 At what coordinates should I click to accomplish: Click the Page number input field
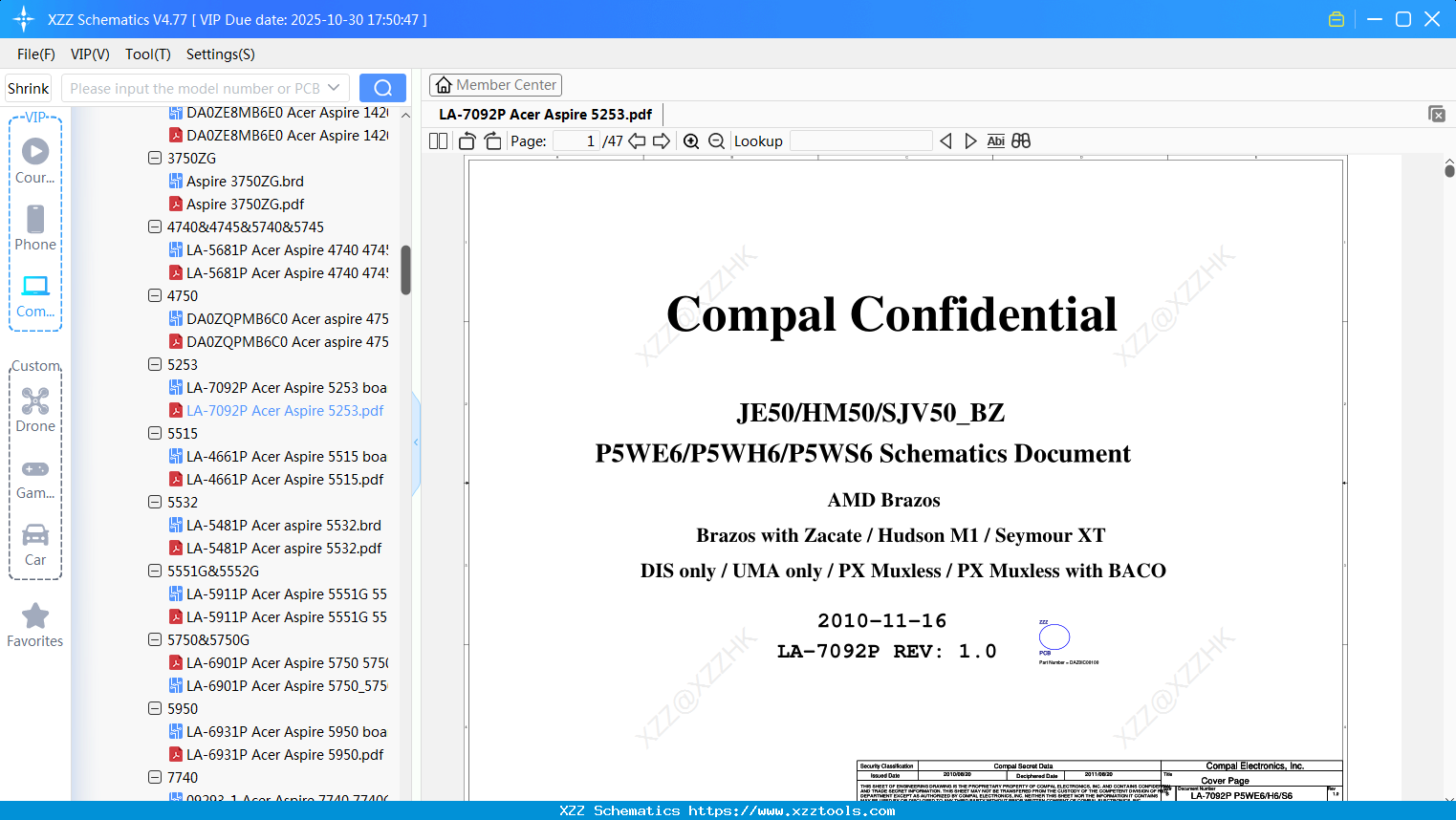click(x=576, y=141)
